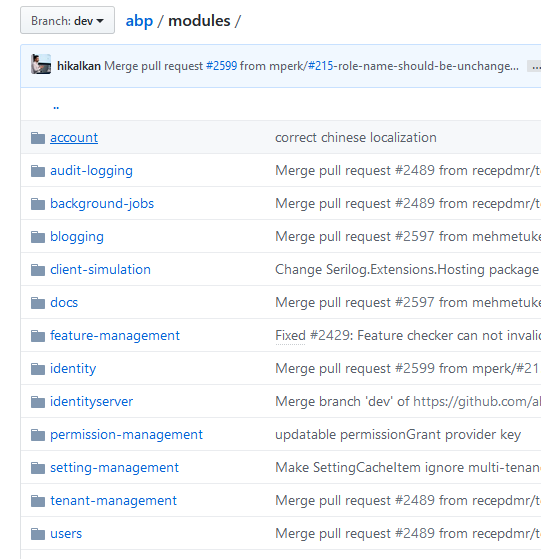Click the users folder icon

(x=38, y=534)
